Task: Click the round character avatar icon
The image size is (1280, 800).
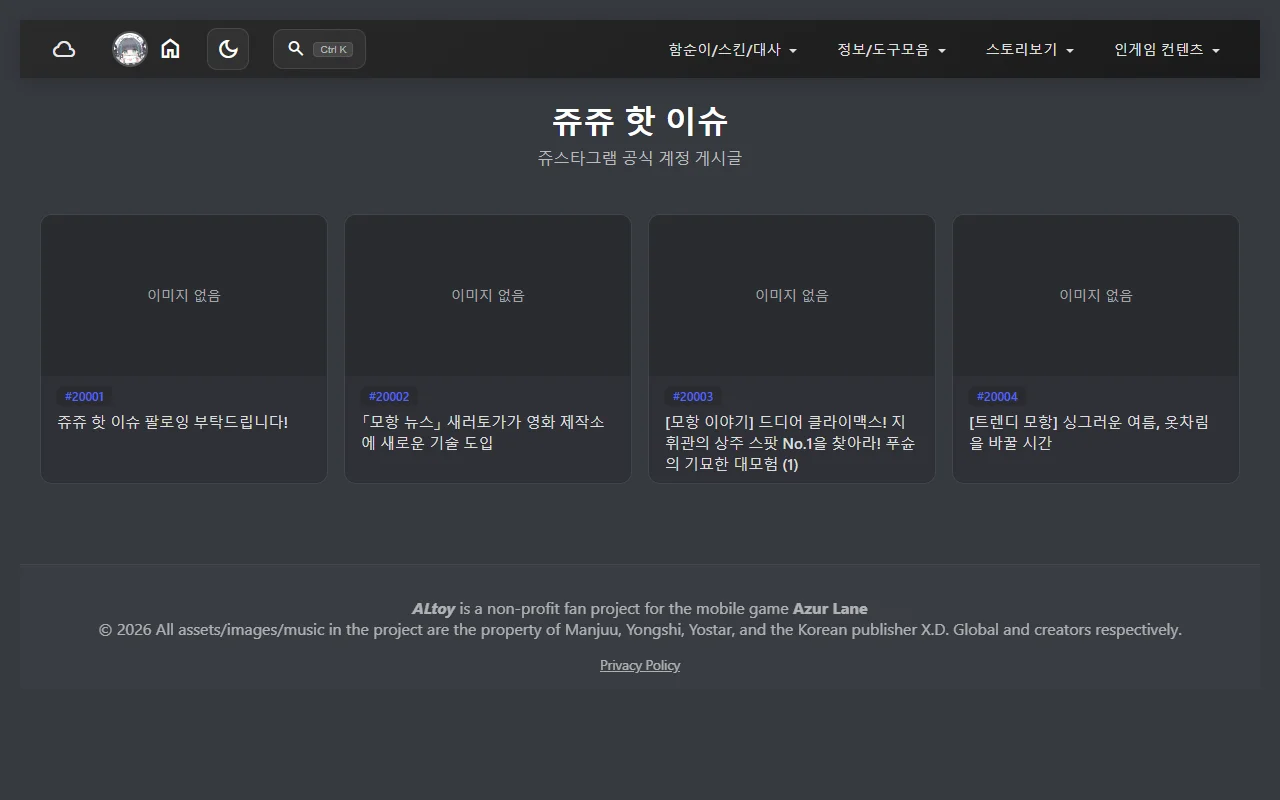Action: point(130,49)
